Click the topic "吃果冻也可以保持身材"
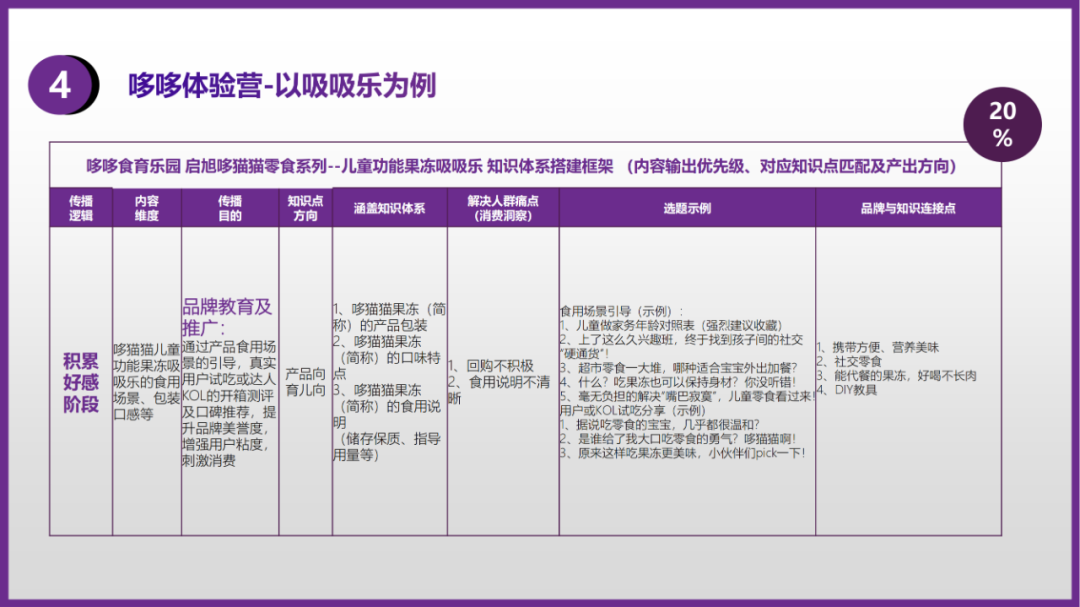 [678, 382]
